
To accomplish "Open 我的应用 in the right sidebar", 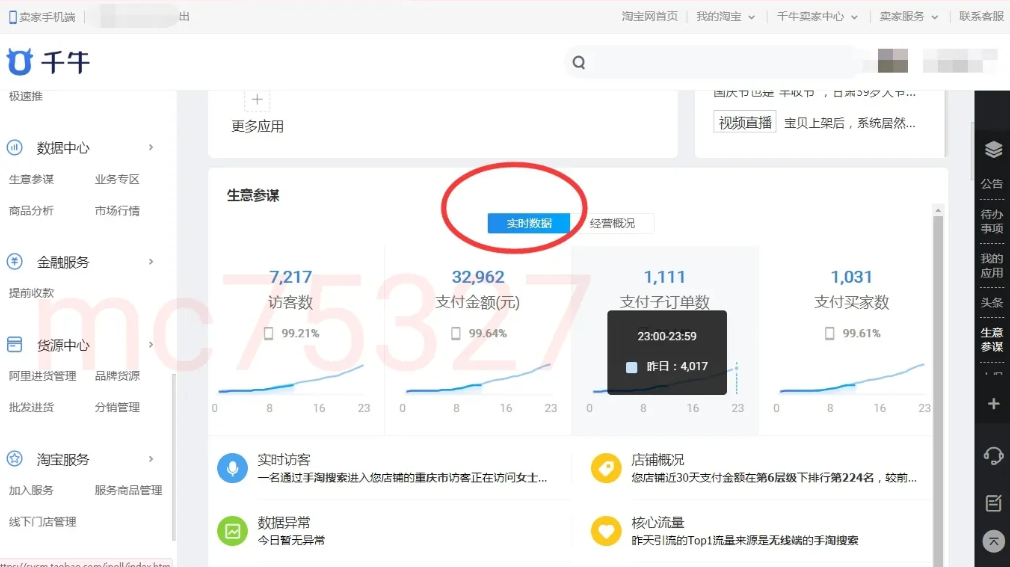I will (992, 265).
